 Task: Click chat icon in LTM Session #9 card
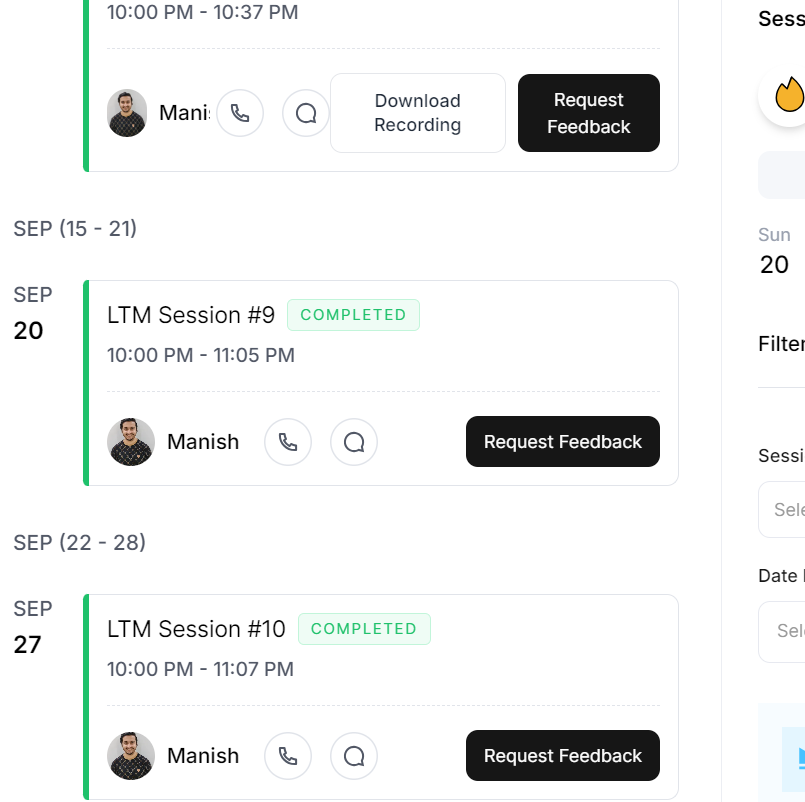(354, 442)
